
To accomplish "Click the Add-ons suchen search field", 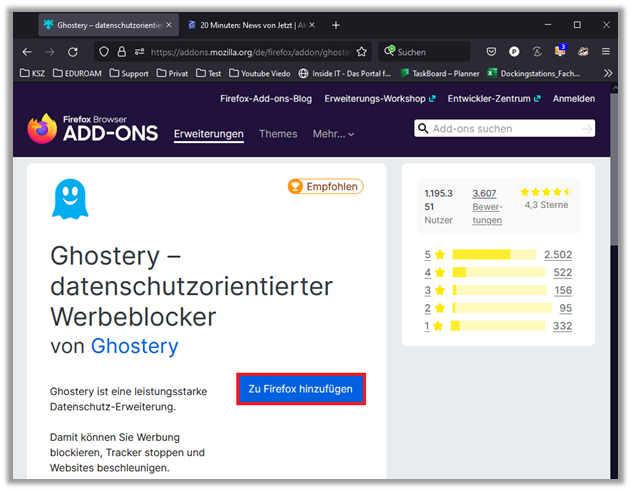I will (x=504, y=128).
